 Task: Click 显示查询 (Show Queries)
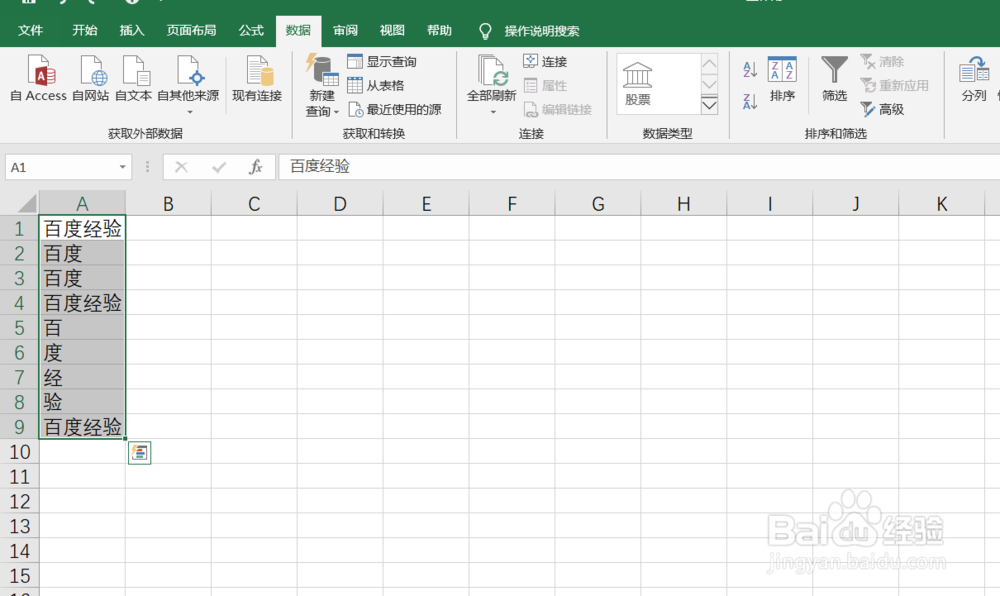[382, 61]
